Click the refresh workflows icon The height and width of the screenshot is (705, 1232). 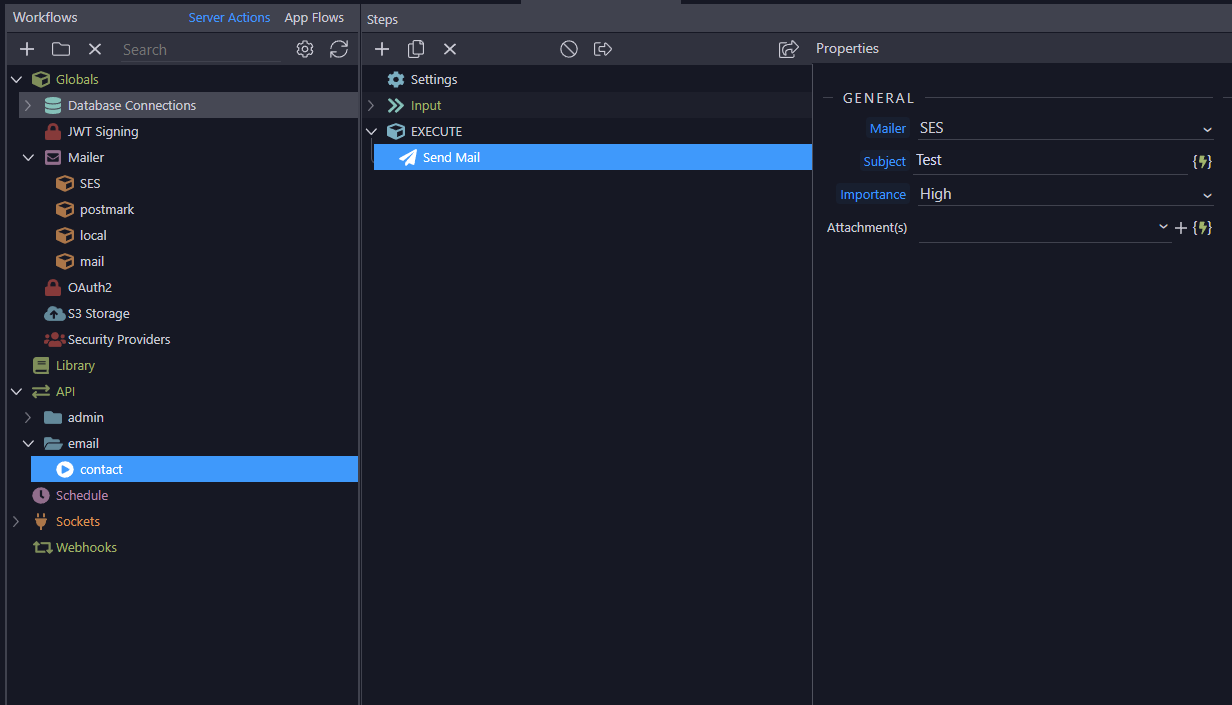(x=339, y=49)
